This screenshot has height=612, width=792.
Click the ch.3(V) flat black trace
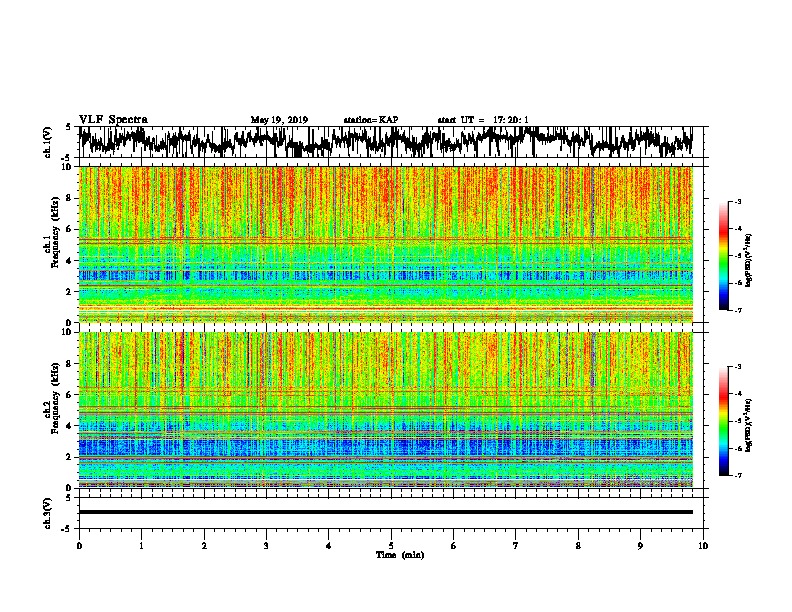pyautogui.click(x=386, y=512)
